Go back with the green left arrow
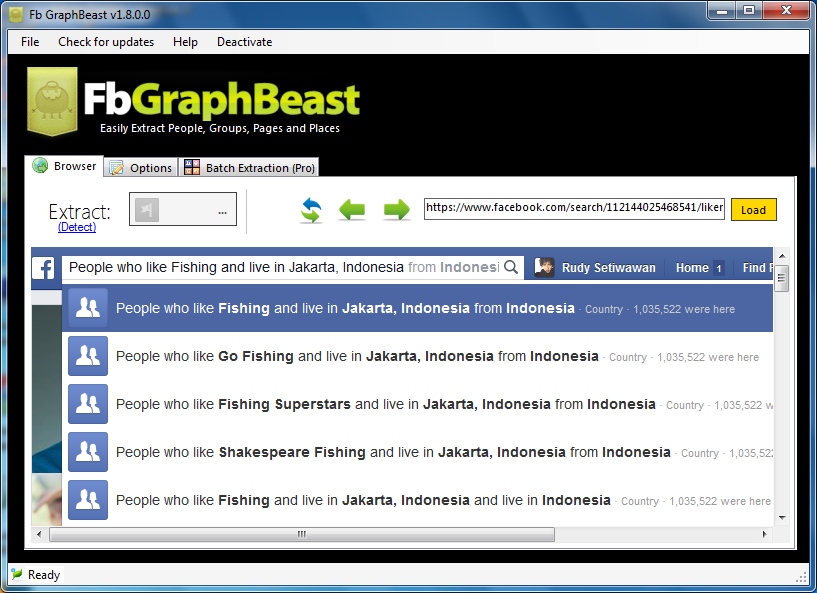The width and height of the screenshot is (817, 593). click(352, 210)
